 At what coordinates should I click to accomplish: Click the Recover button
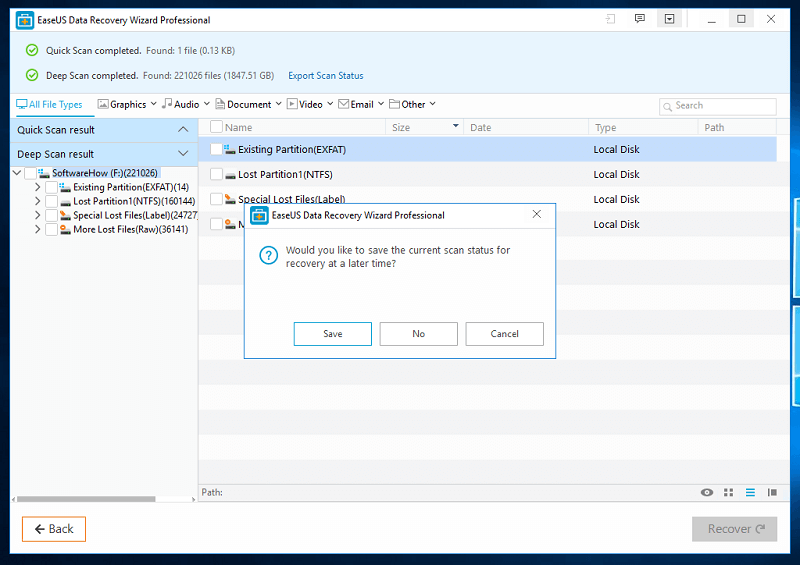735,529
